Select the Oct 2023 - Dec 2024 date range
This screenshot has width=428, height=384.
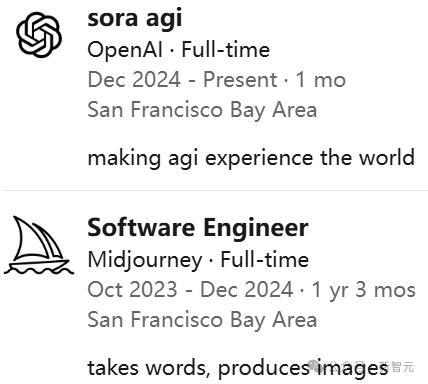click(x=190, y=289)
